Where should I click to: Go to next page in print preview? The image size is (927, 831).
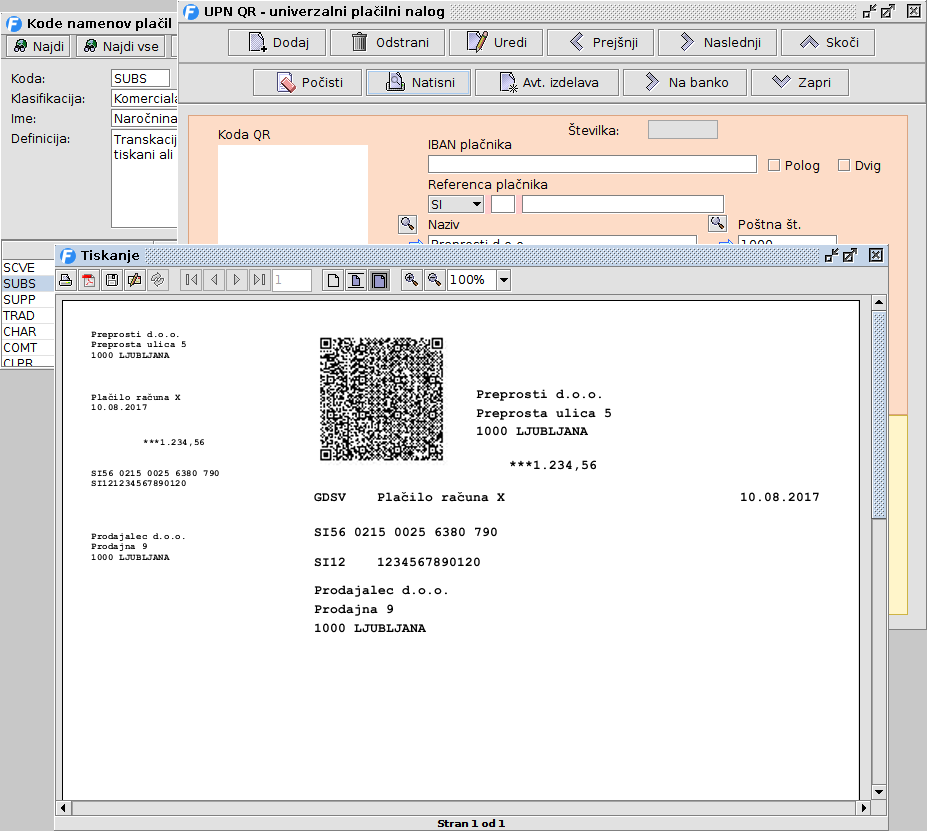click(x=237, y=280)
